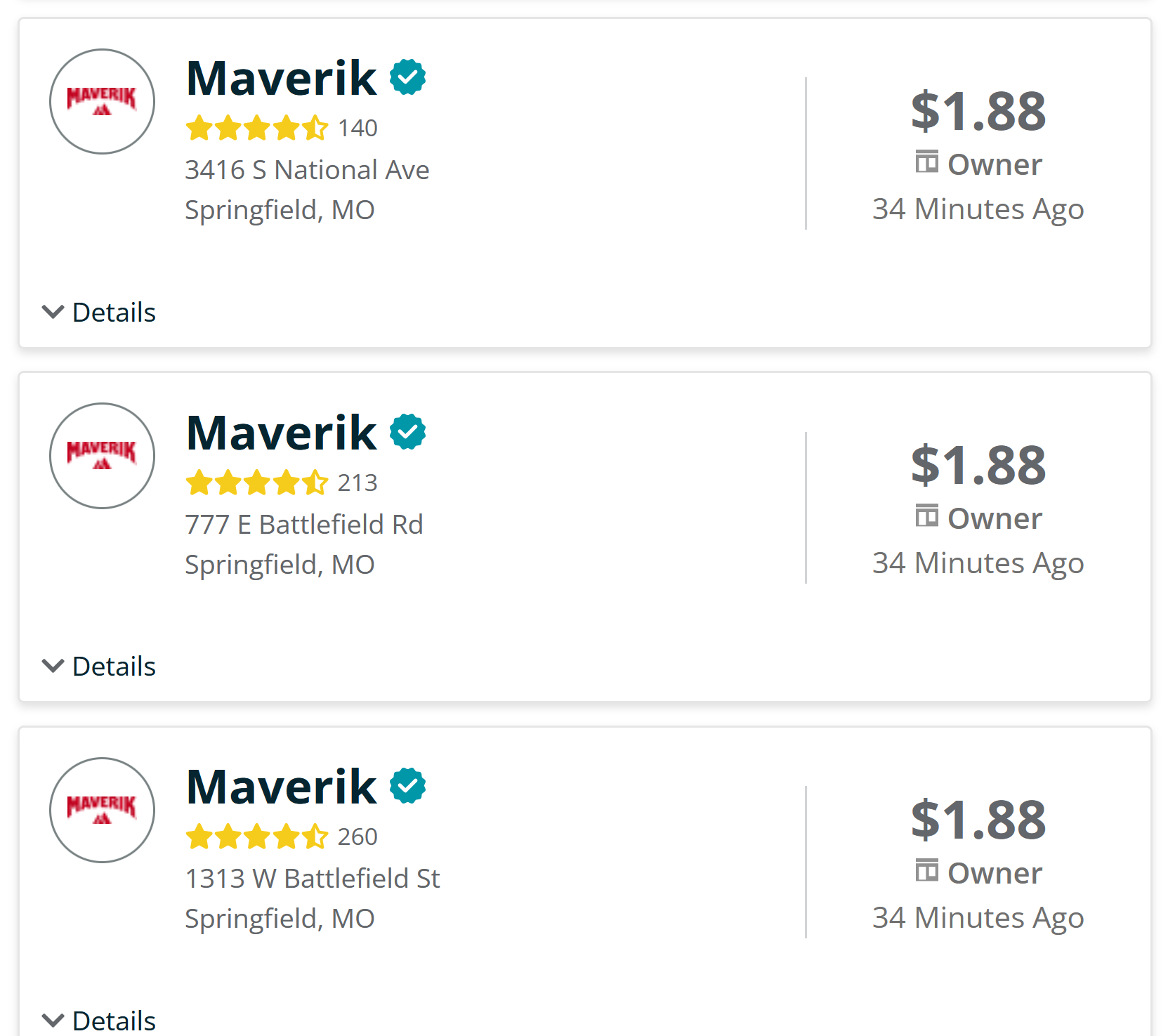Expand Details for 3416 S National Ave station

[x=99, y=313]
